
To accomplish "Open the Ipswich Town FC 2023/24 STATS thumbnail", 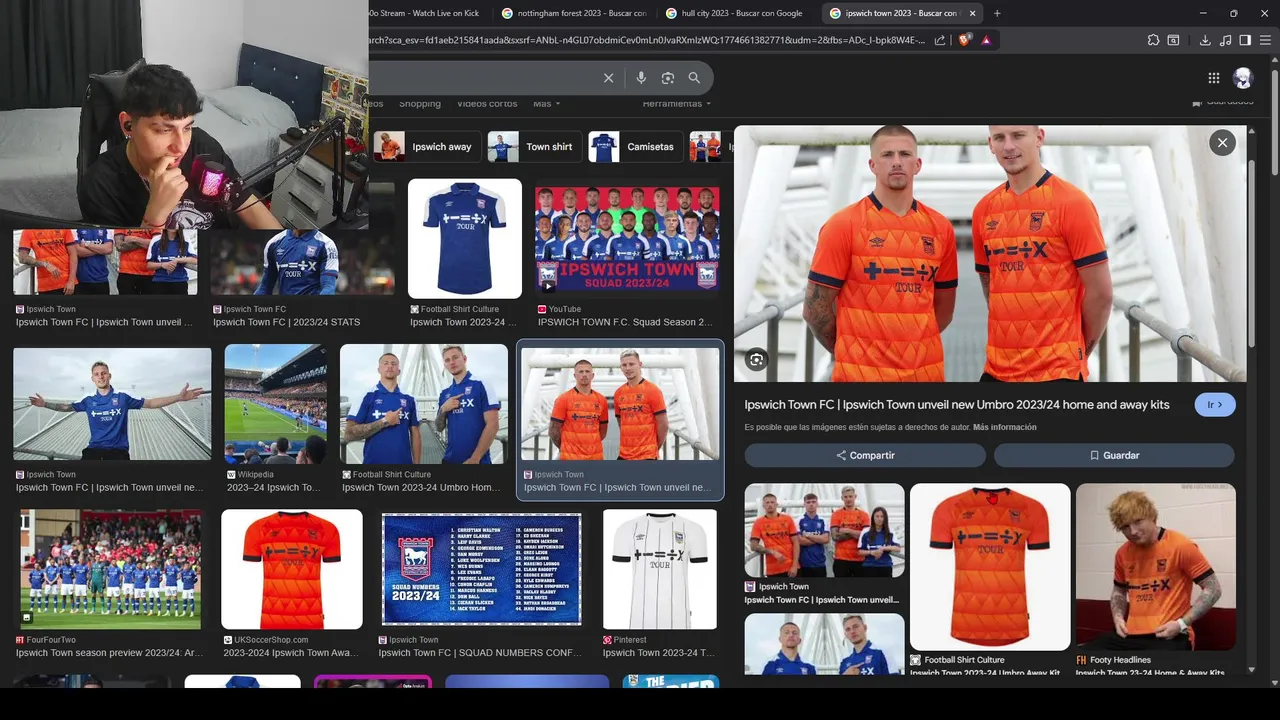I will click(x=302, y=262).
